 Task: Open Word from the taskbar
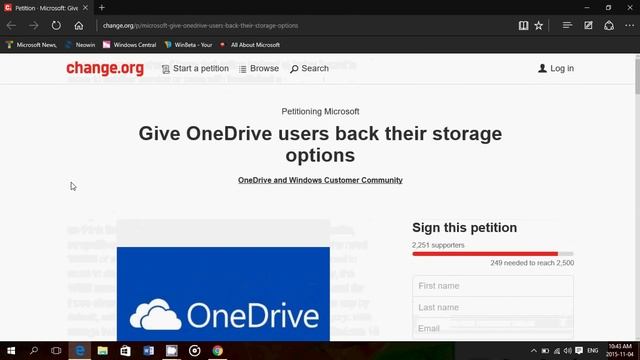(x=149, y=351)
